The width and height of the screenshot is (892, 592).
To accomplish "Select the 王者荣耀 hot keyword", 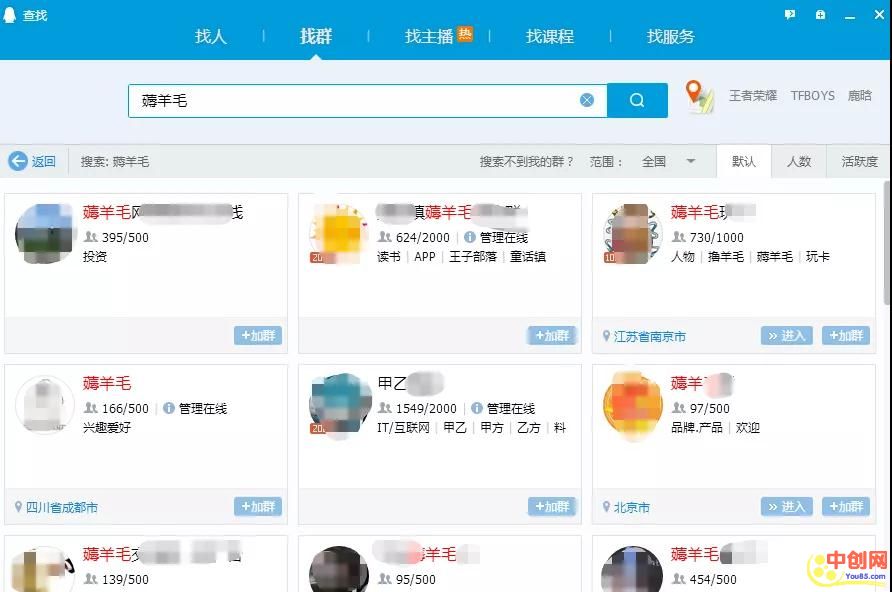I will coord(752,96).
